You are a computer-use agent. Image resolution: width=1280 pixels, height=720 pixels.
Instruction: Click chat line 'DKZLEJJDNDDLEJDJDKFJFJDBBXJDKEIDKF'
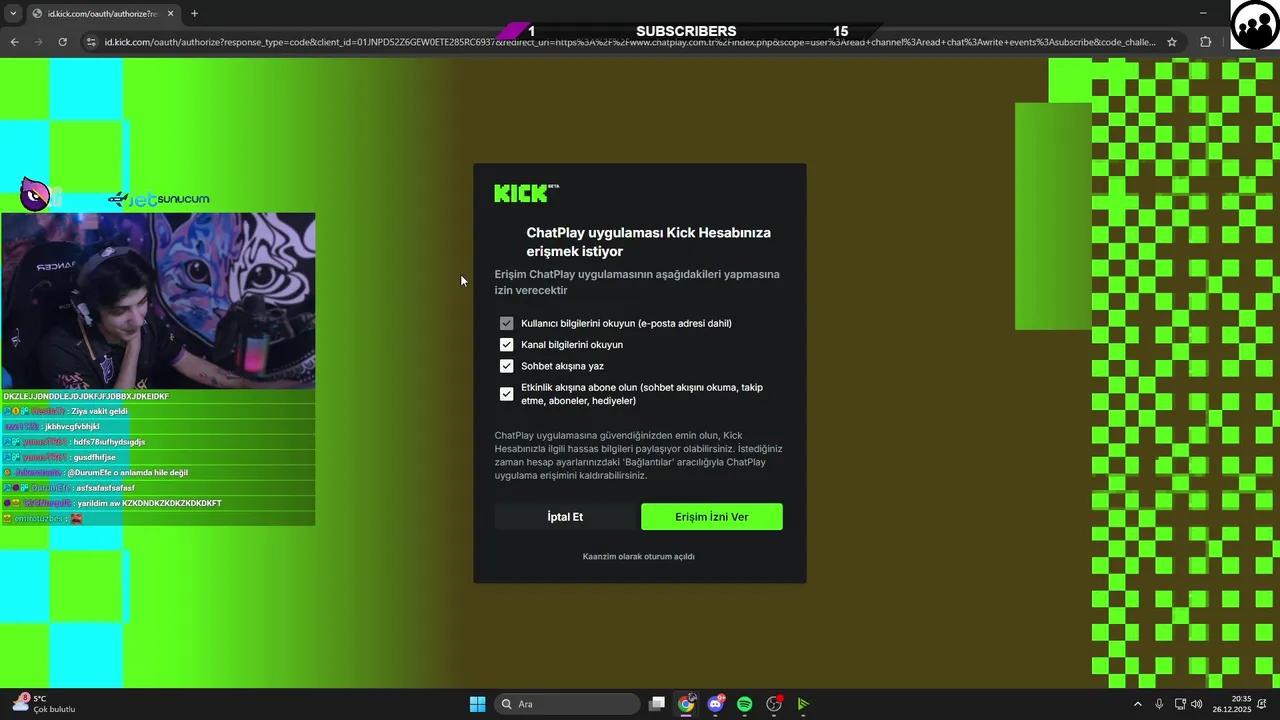(x=86, y=396)
